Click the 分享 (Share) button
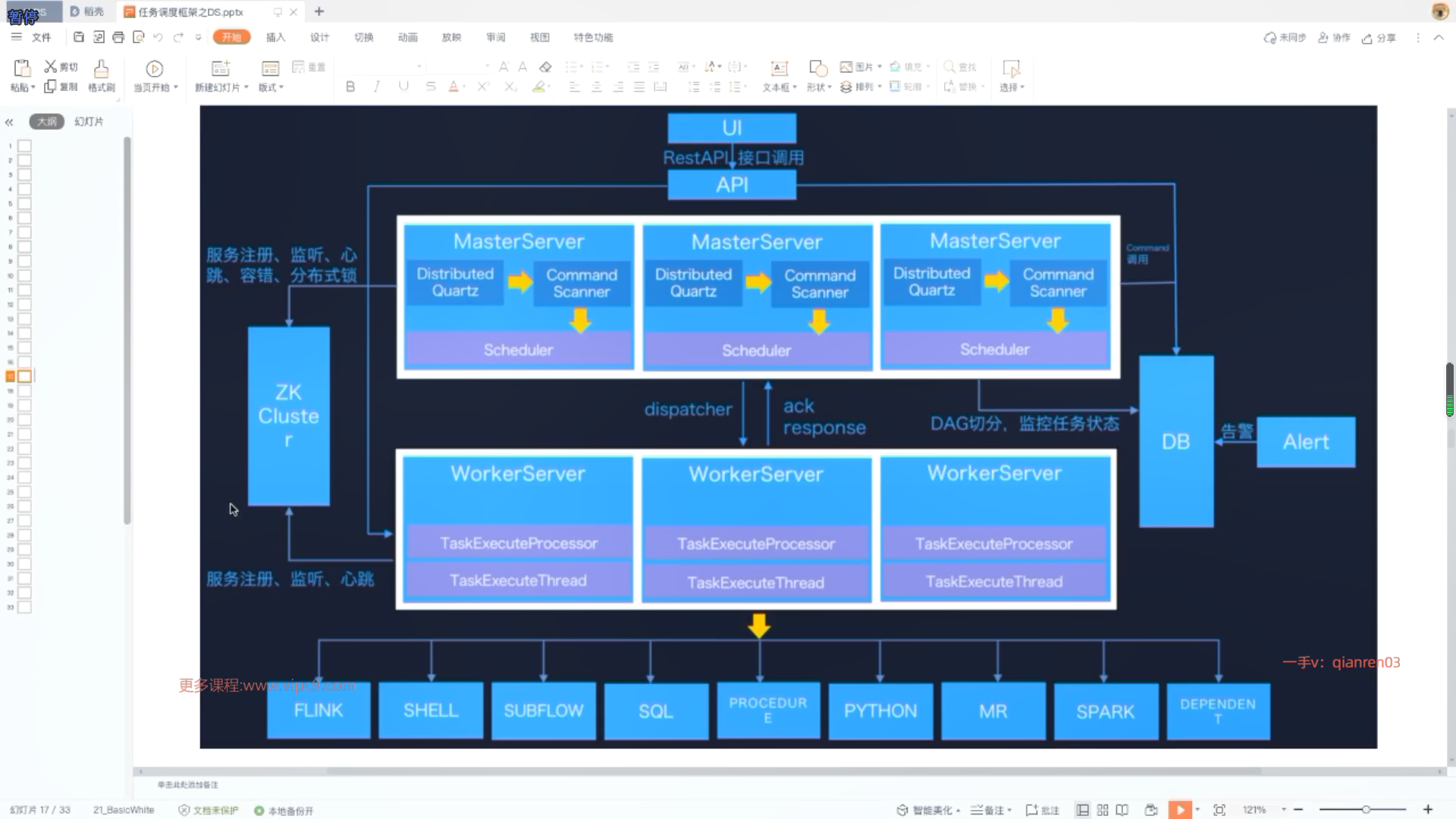This screenshot has height=819, width=1456. click(1379, 38)
